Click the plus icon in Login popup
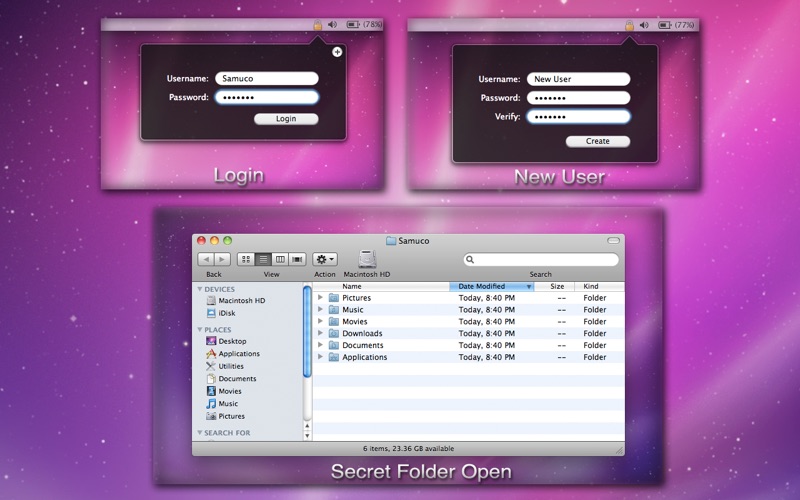 coord(337,52)
